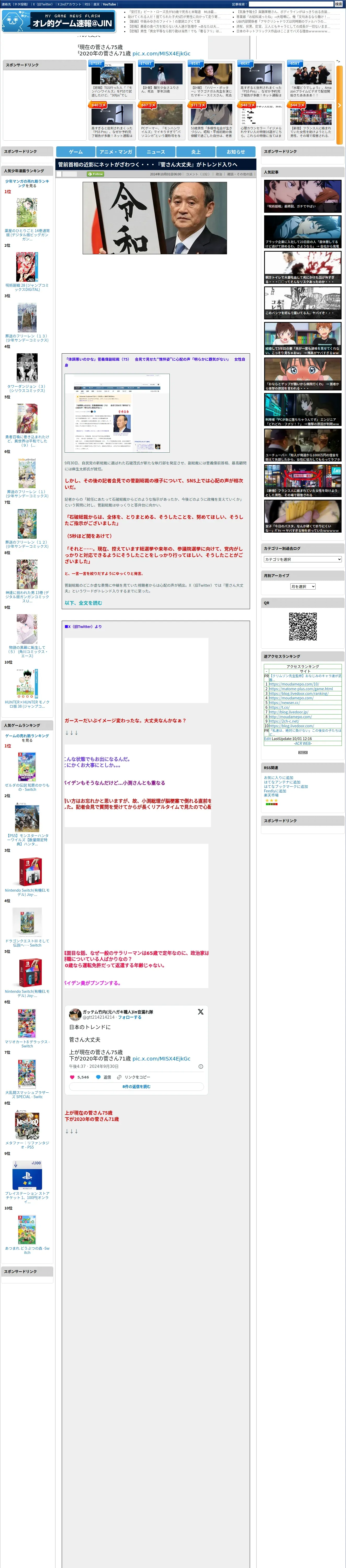
Task: Click the quoted news article screenshot thumbnail
Action: point(117,413)
